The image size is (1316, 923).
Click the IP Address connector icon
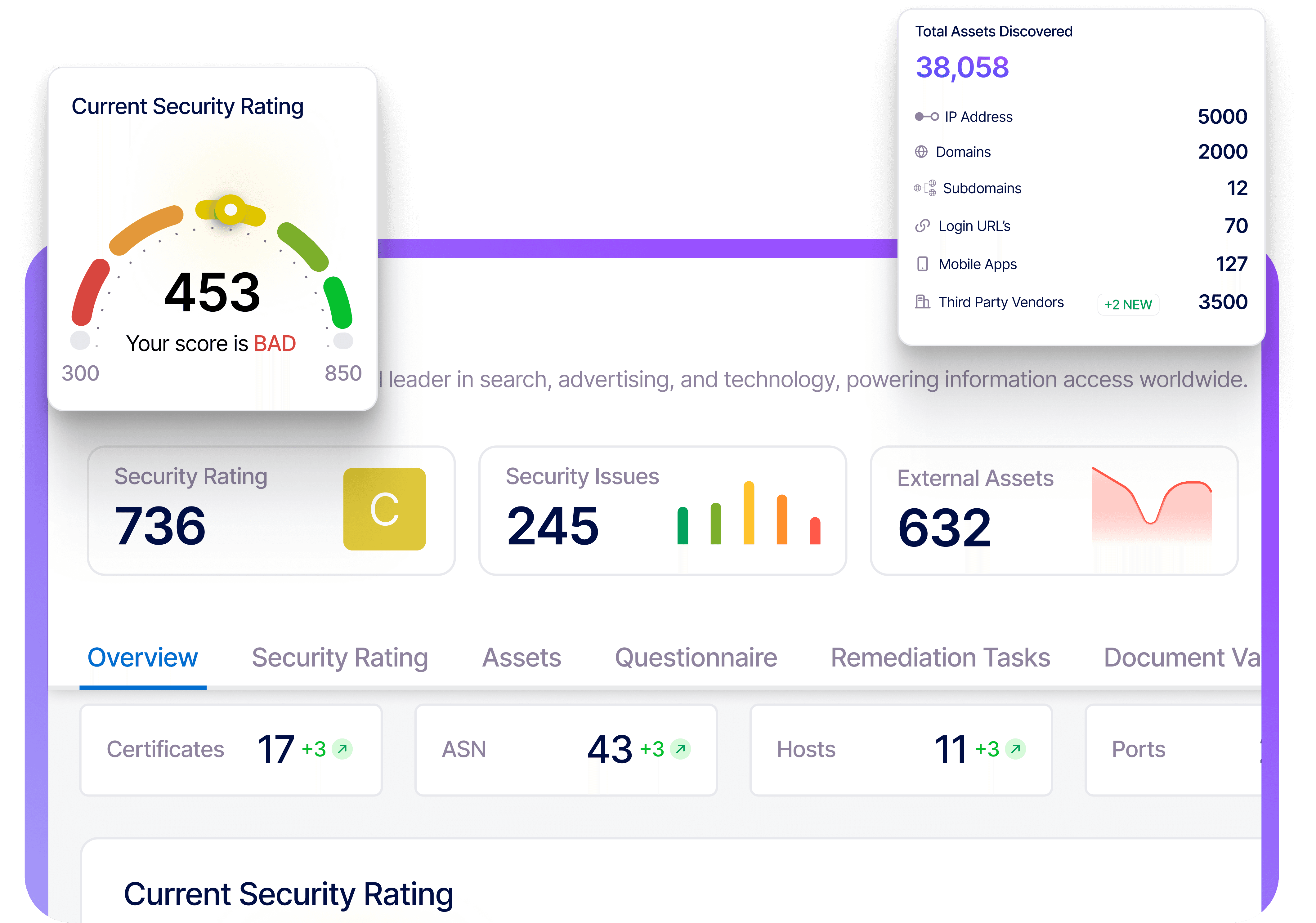coord(926,117)
